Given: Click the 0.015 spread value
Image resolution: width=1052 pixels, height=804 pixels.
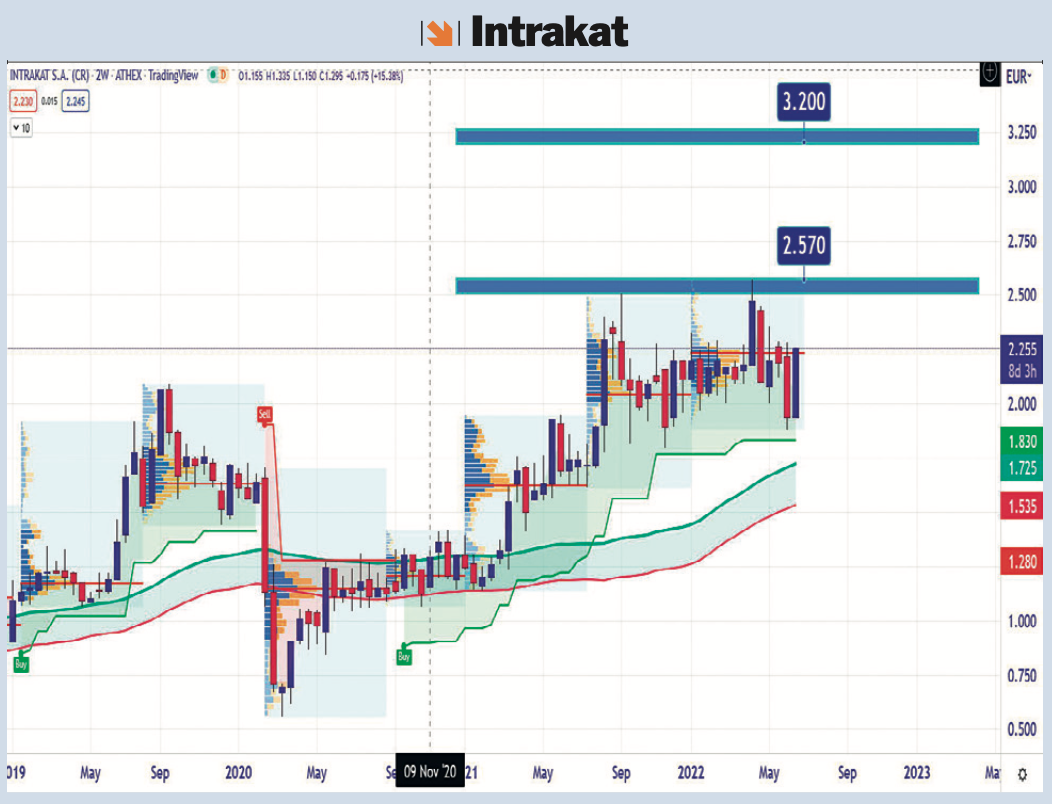Looking at the screenshot, I should click(49, 101).
